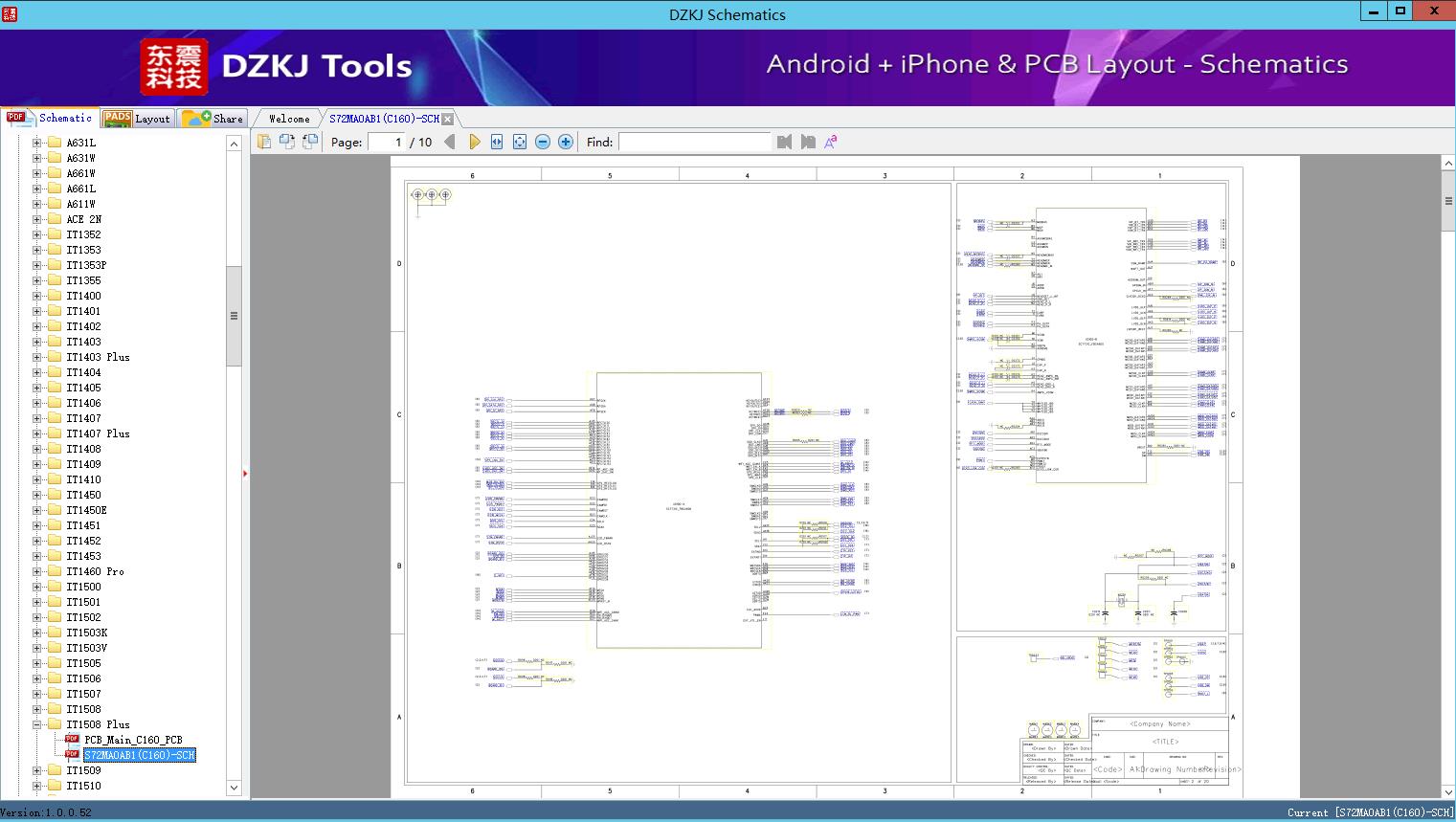Click the copy pages toolbar icon
Image resolution: width=1456 pixels, height=822 pixels.
(x=264, y=142)
